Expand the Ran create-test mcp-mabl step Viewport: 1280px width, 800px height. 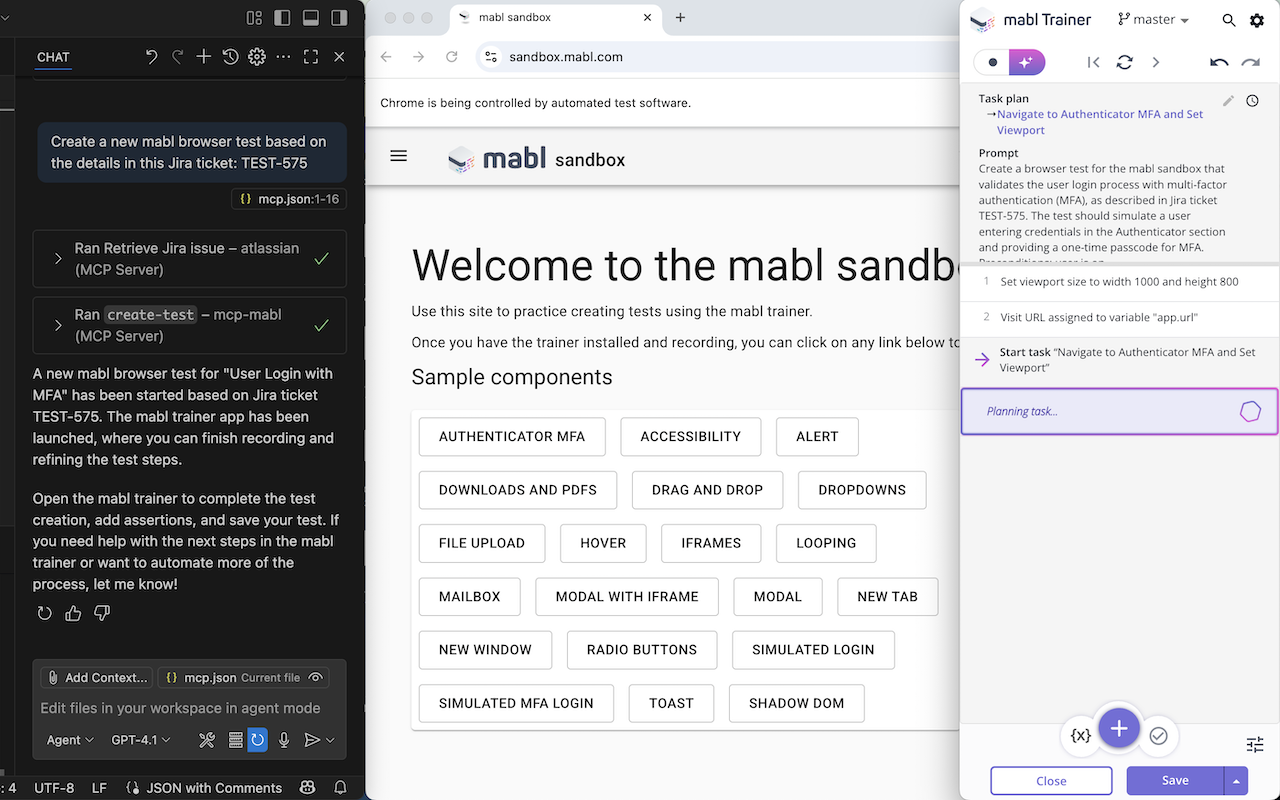(190, 325)
